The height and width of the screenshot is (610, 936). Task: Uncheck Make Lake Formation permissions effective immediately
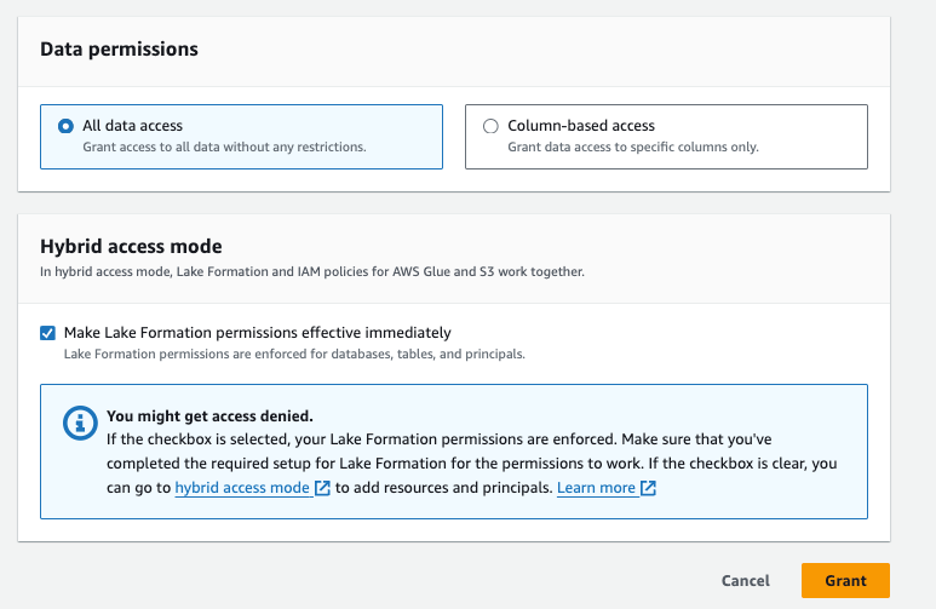pyautogui.click(x=48, y=333)
